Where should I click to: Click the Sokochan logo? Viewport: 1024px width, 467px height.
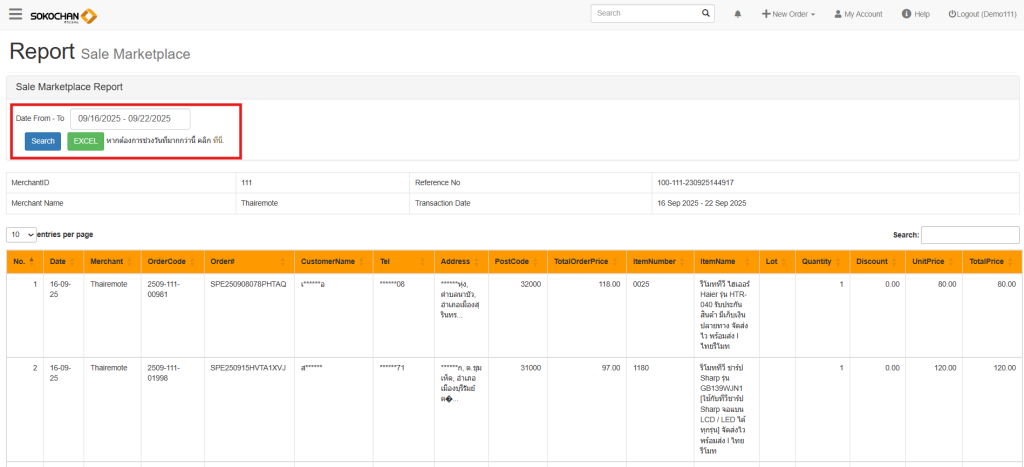63,15
